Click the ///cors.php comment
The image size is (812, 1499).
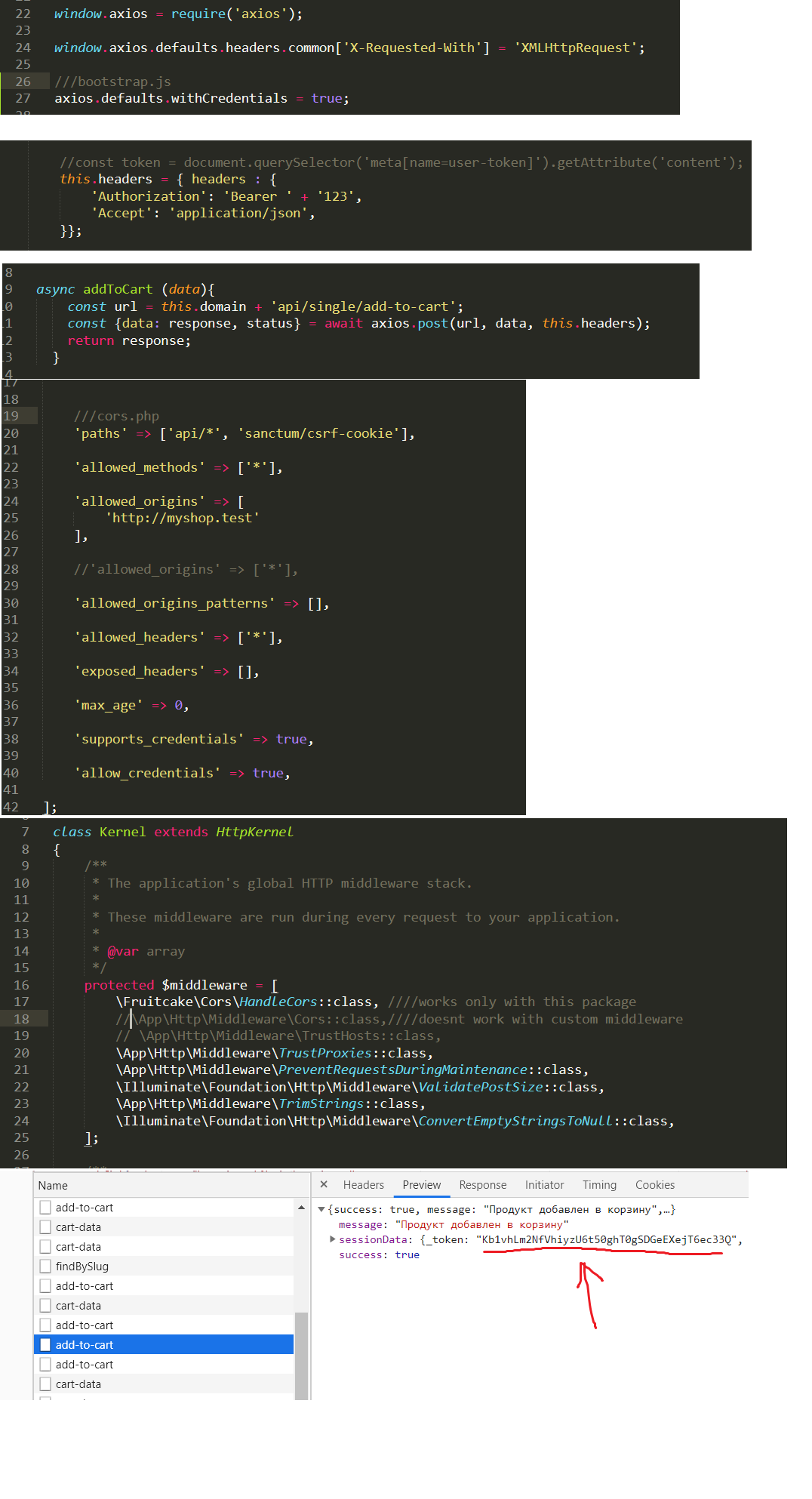tap(116, 416)
